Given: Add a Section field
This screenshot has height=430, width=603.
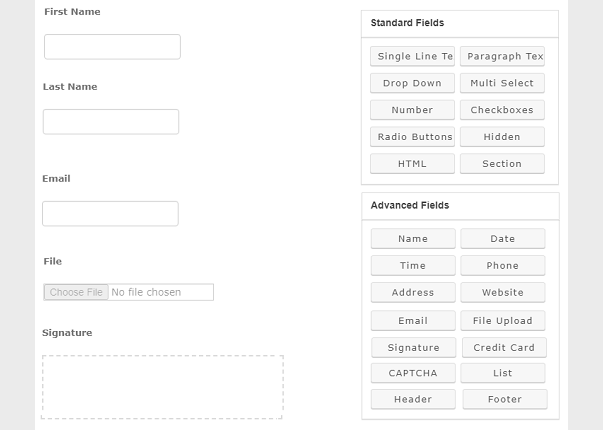Looking at the screenshot, I should coord(502,164).
